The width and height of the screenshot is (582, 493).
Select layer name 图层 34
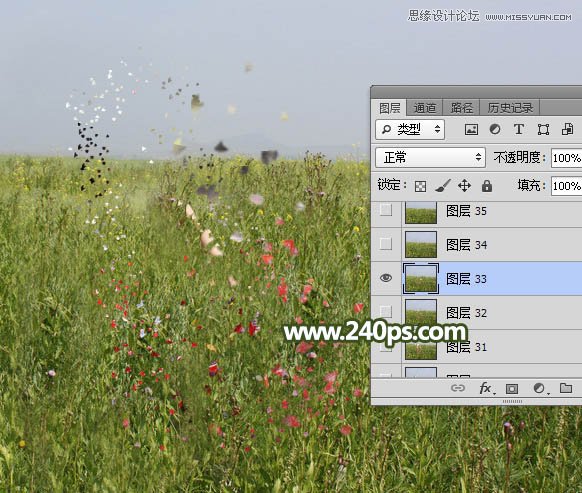pos(466,245)
